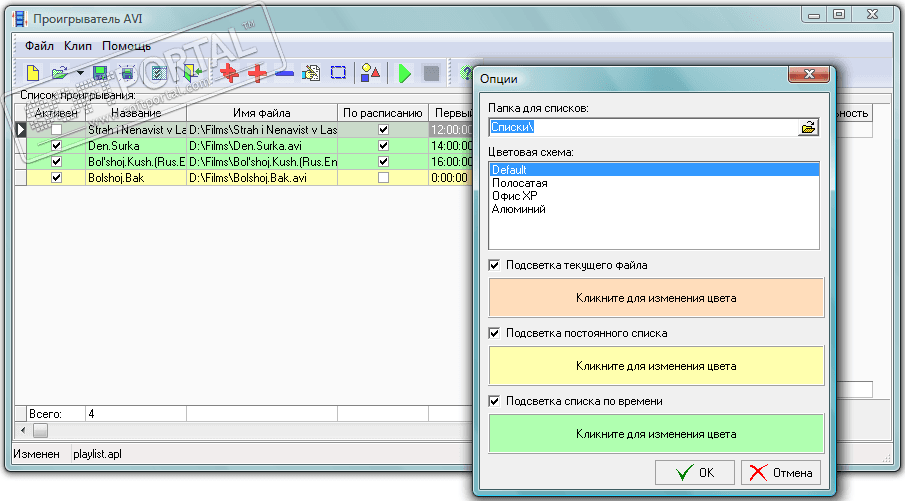Select Полосатая color scheme
Image resolution: width=905 pixels, height=501 pixels.
click(519, 183)
